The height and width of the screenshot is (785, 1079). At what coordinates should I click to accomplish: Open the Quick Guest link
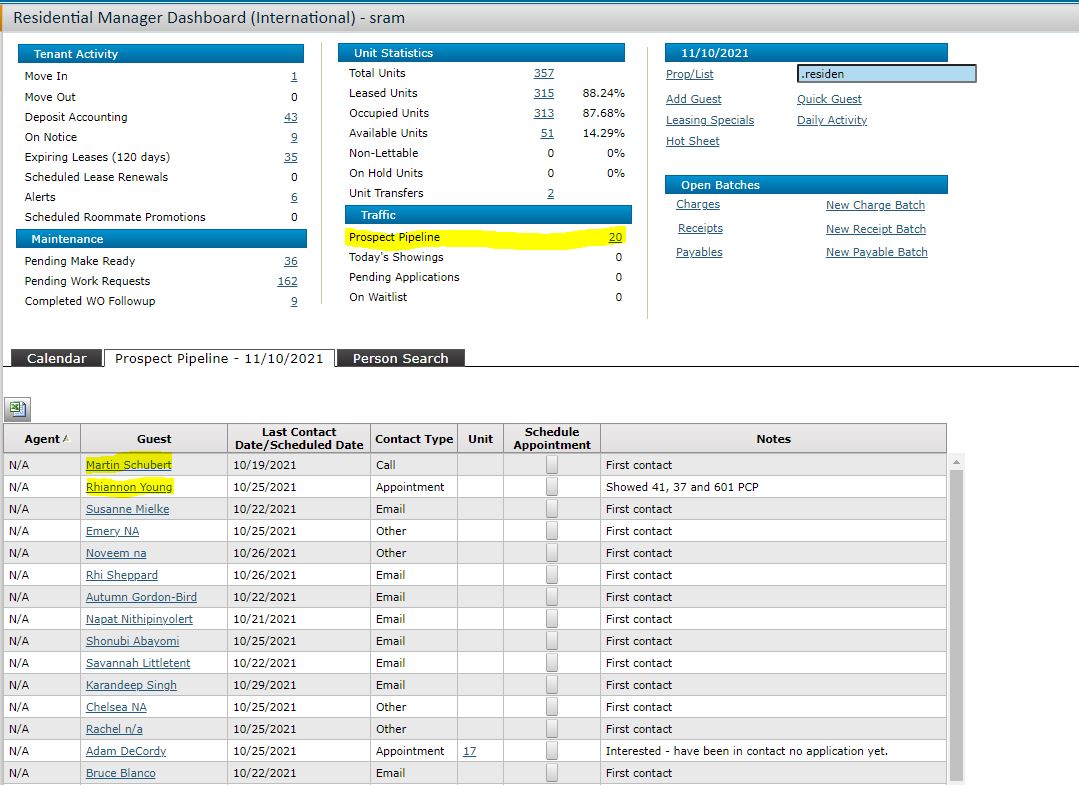829,99
